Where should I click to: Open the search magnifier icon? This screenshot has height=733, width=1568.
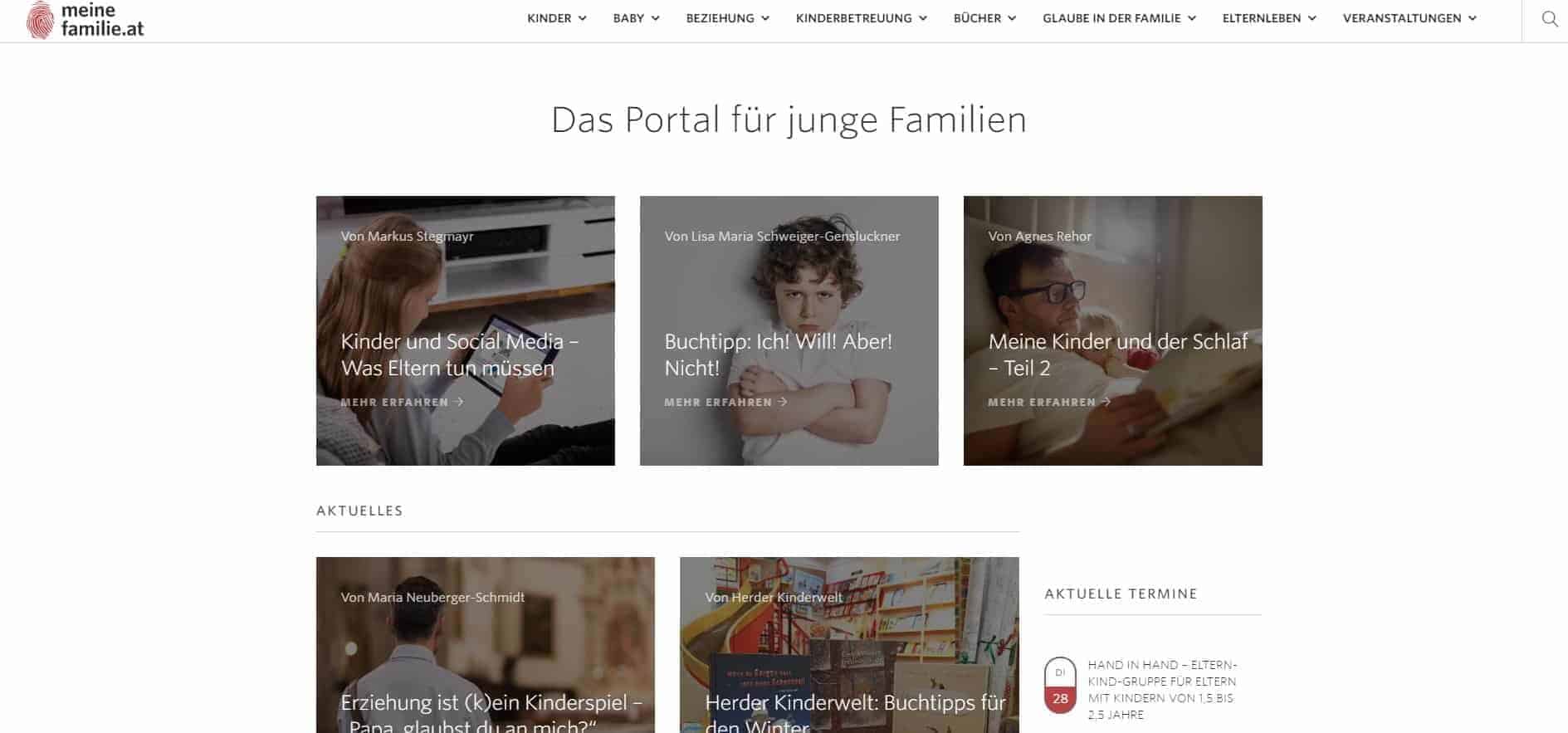[x=1549, y=18]
